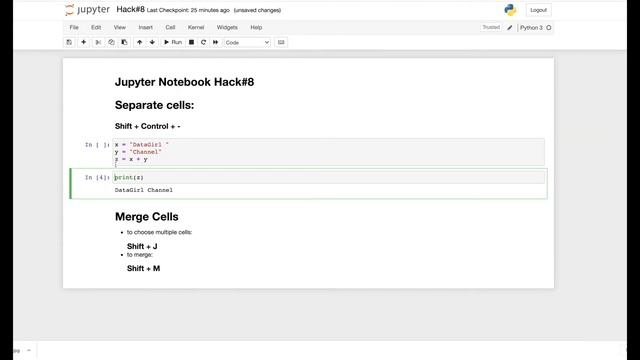Click the Last Checkpoint status text
The width and height of the screenshot is (640, 360).
188,10
